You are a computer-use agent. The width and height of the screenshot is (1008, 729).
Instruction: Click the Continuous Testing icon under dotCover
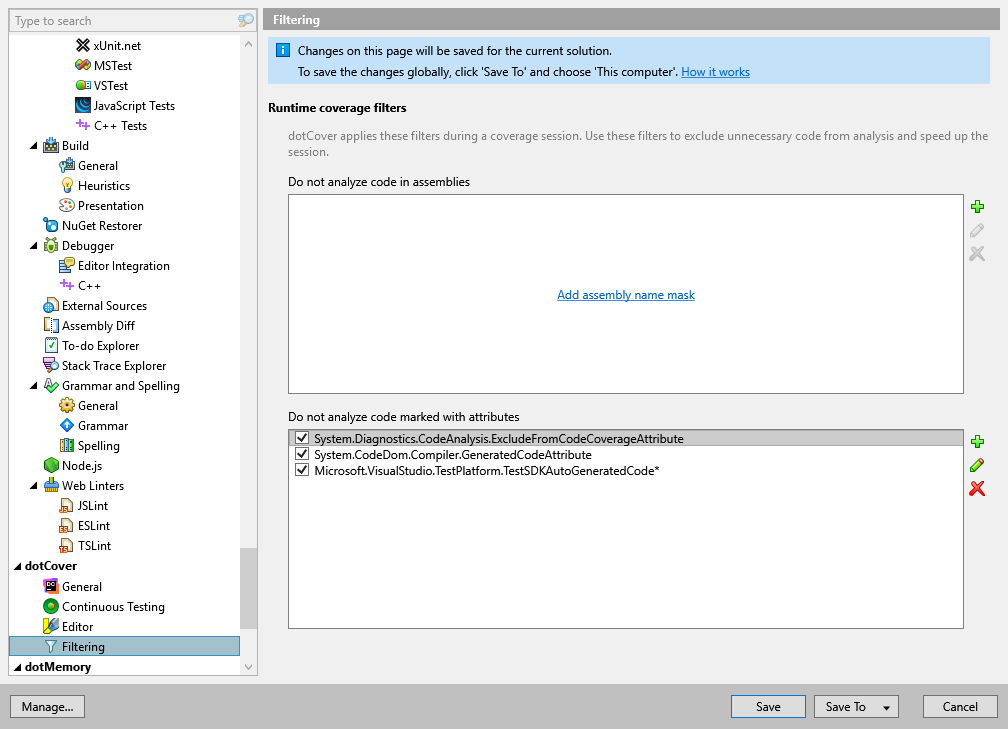(x=49, y=606)
